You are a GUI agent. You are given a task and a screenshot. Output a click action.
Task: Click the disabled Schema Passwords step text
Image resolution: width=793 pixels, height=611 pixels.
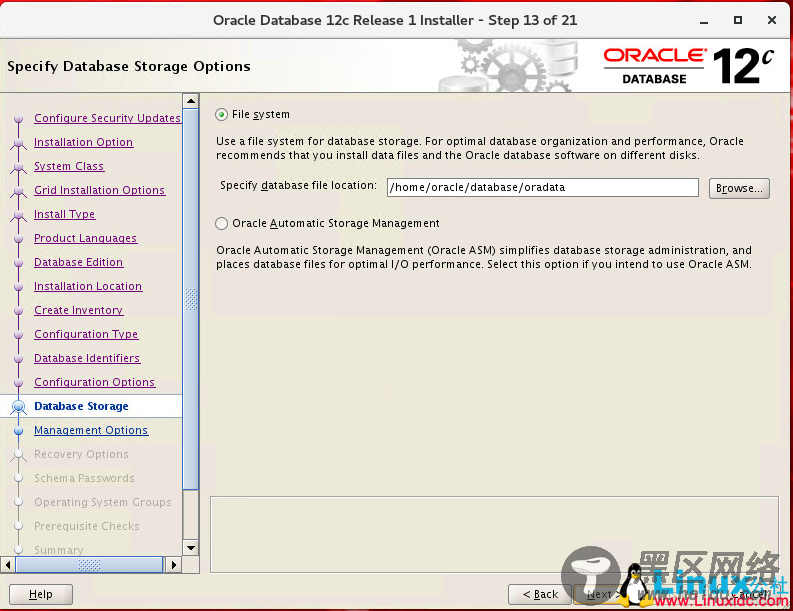(x=84, y=478)
